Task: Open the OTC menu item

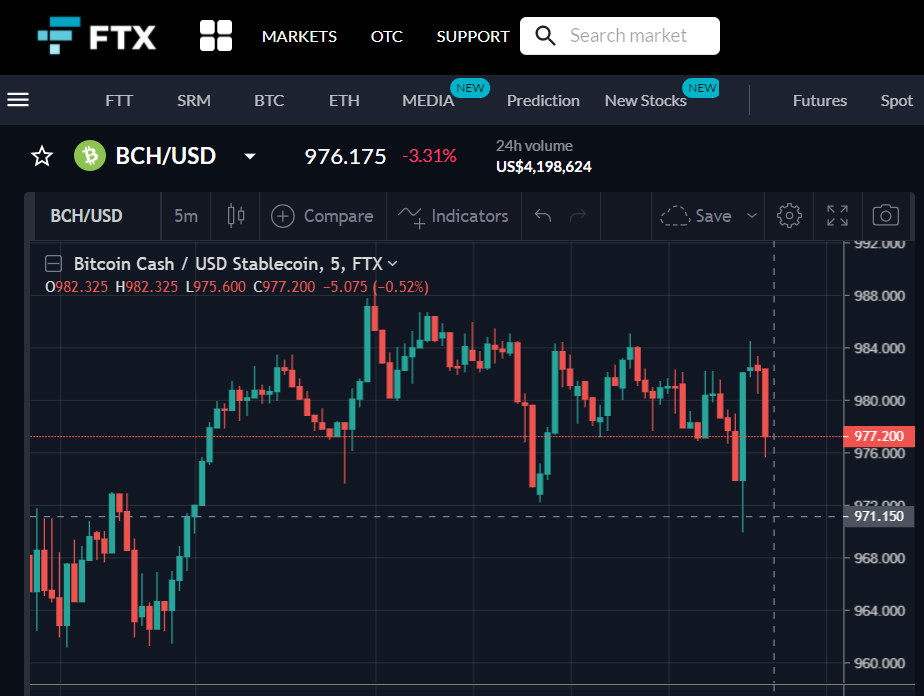Action: click(387, 37)
